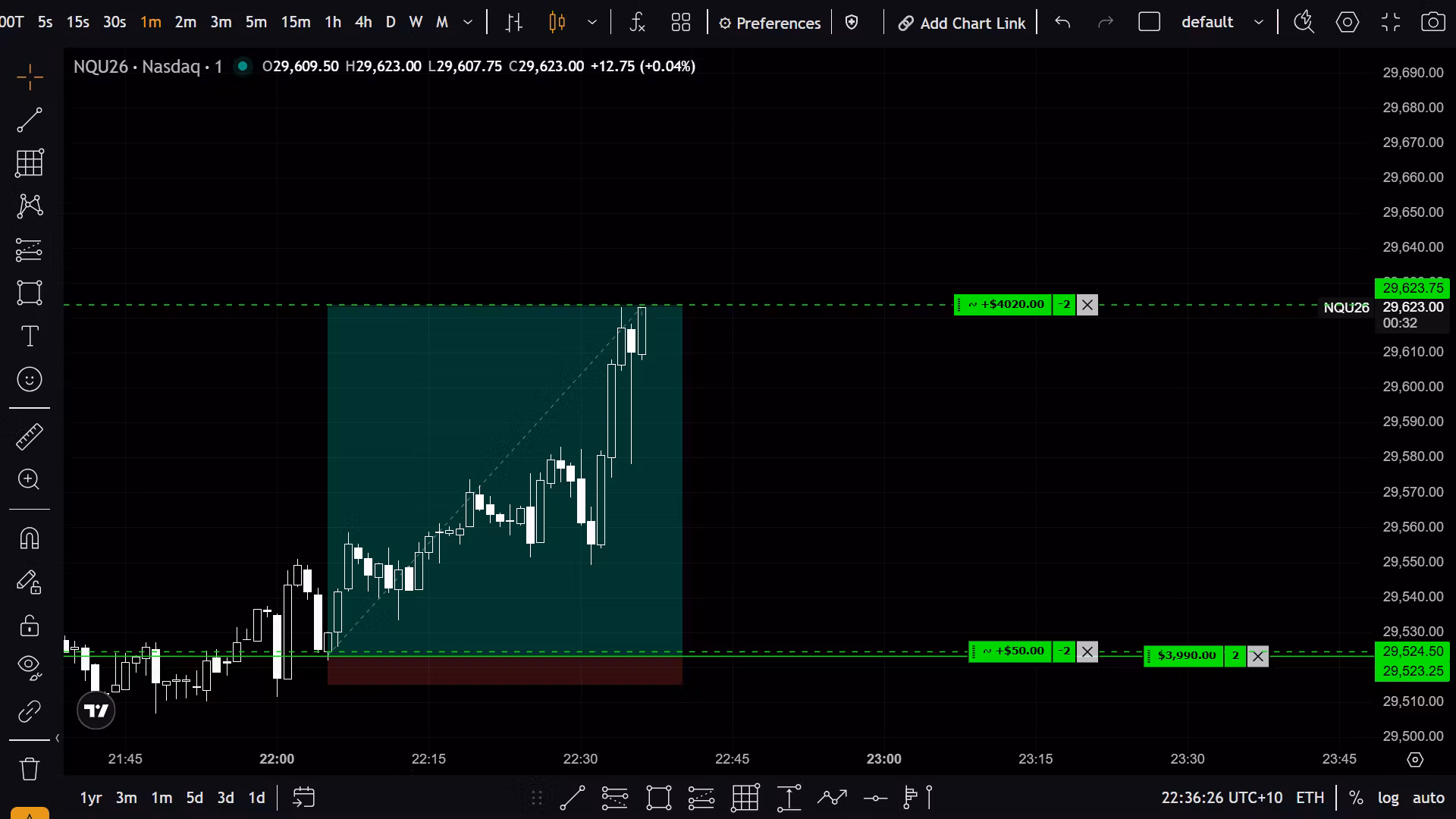Image resolution: width=1456 pixels, height=819 pixels.
Task: Activate the zoom-in magnifier tool
Action: tap(30, 479)
